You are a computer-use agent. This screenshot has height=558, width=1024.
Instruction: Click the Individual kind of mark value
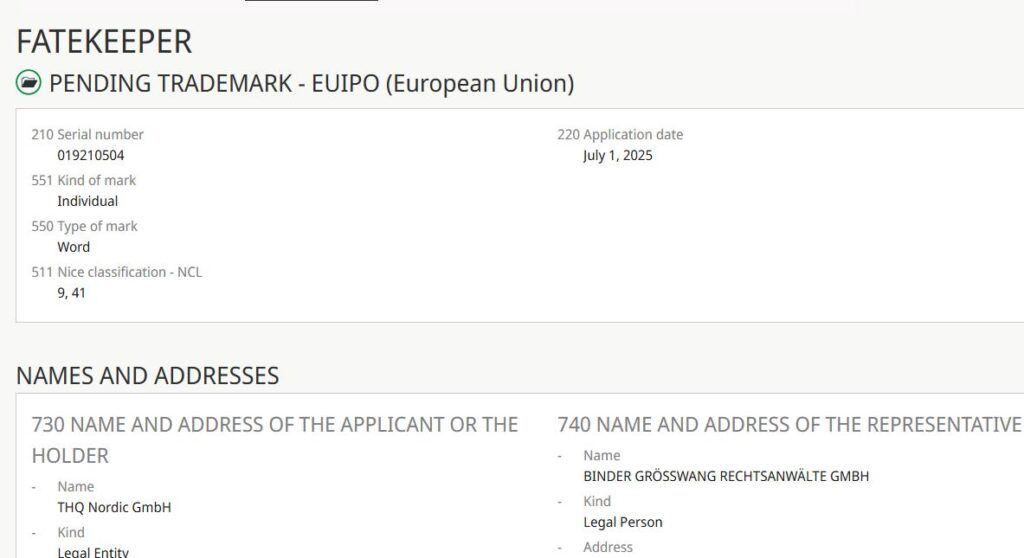tap(87, 201)
